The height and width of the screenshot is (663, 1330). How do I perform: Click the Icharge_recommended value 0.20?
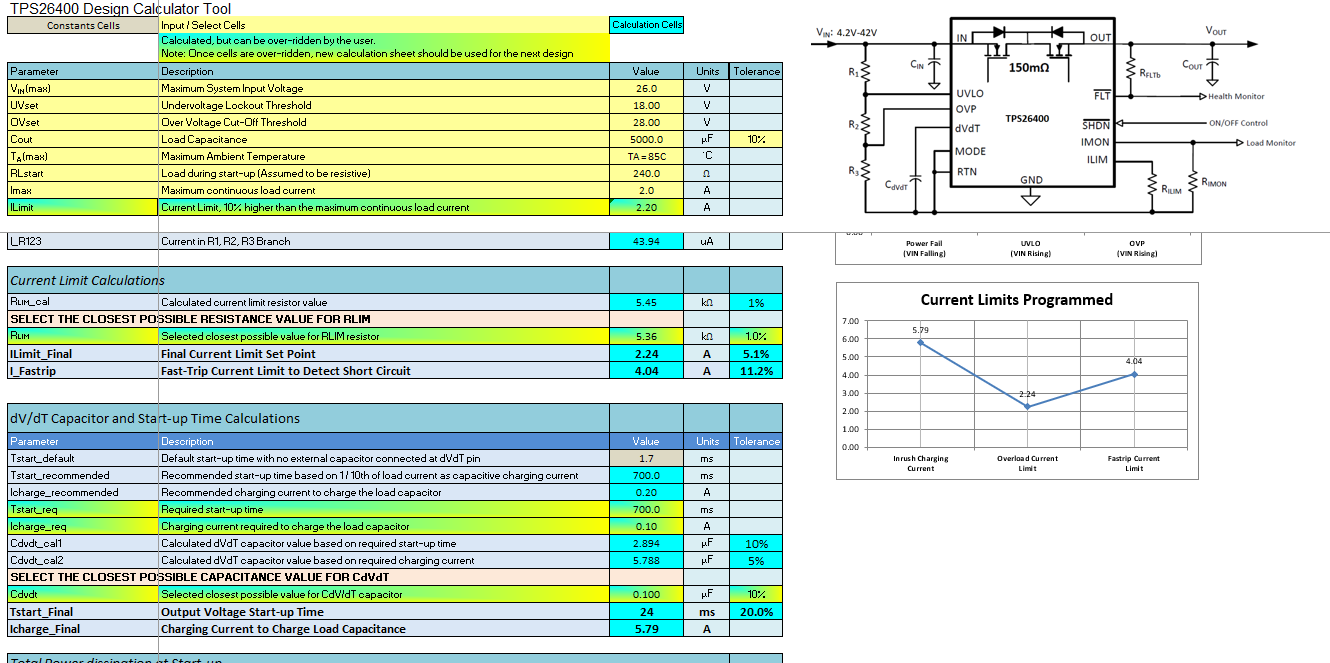pos(646,492)
